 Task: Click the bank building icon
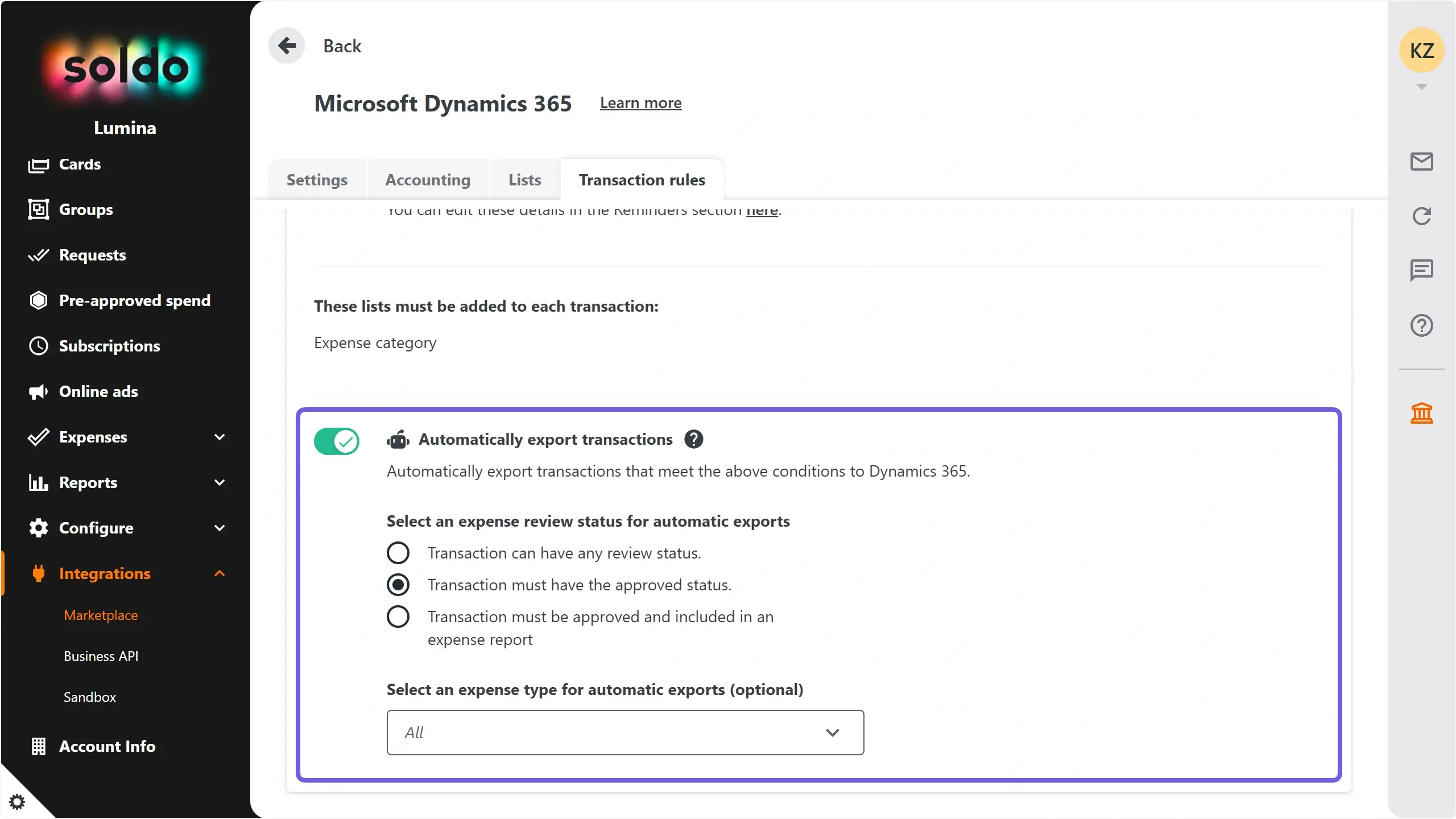coord(1421,413)
